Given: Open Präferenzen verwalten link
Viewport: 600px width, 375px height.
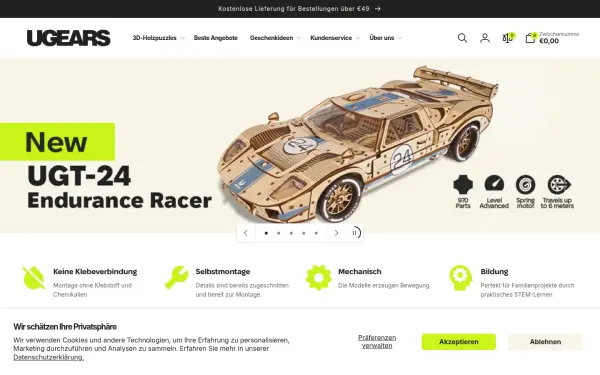Looking at the screenshot, I should 377,341.
